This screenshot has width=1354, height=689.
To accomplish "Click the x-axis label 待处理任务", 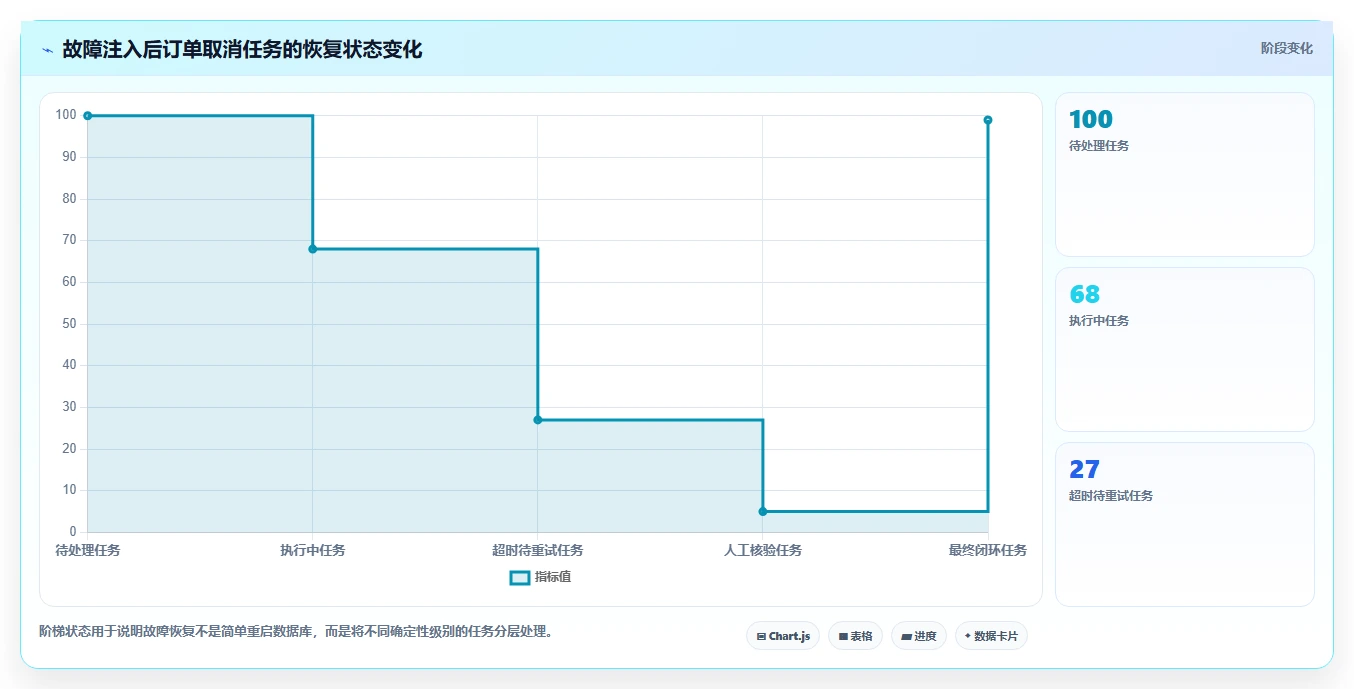I will tap(88, 550).
